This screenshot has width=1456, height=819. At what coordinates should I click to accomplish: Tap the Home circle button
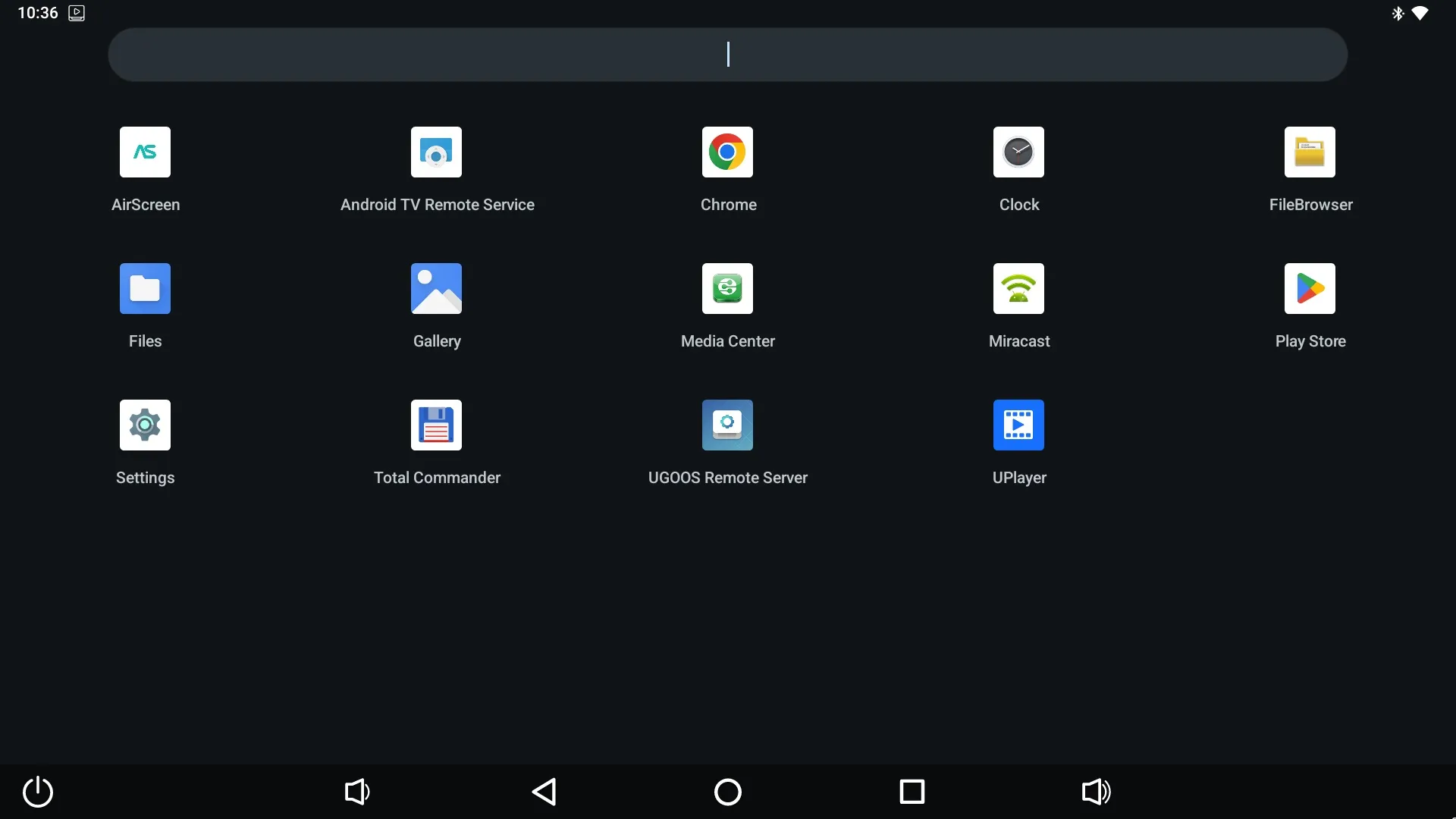[727, 792]
